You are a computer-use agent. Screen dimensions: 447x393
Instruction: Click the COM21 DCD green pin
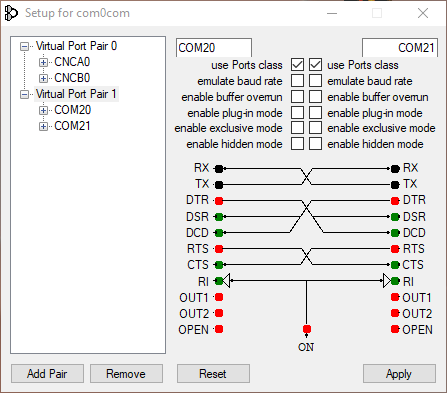(x=395, y=233)
